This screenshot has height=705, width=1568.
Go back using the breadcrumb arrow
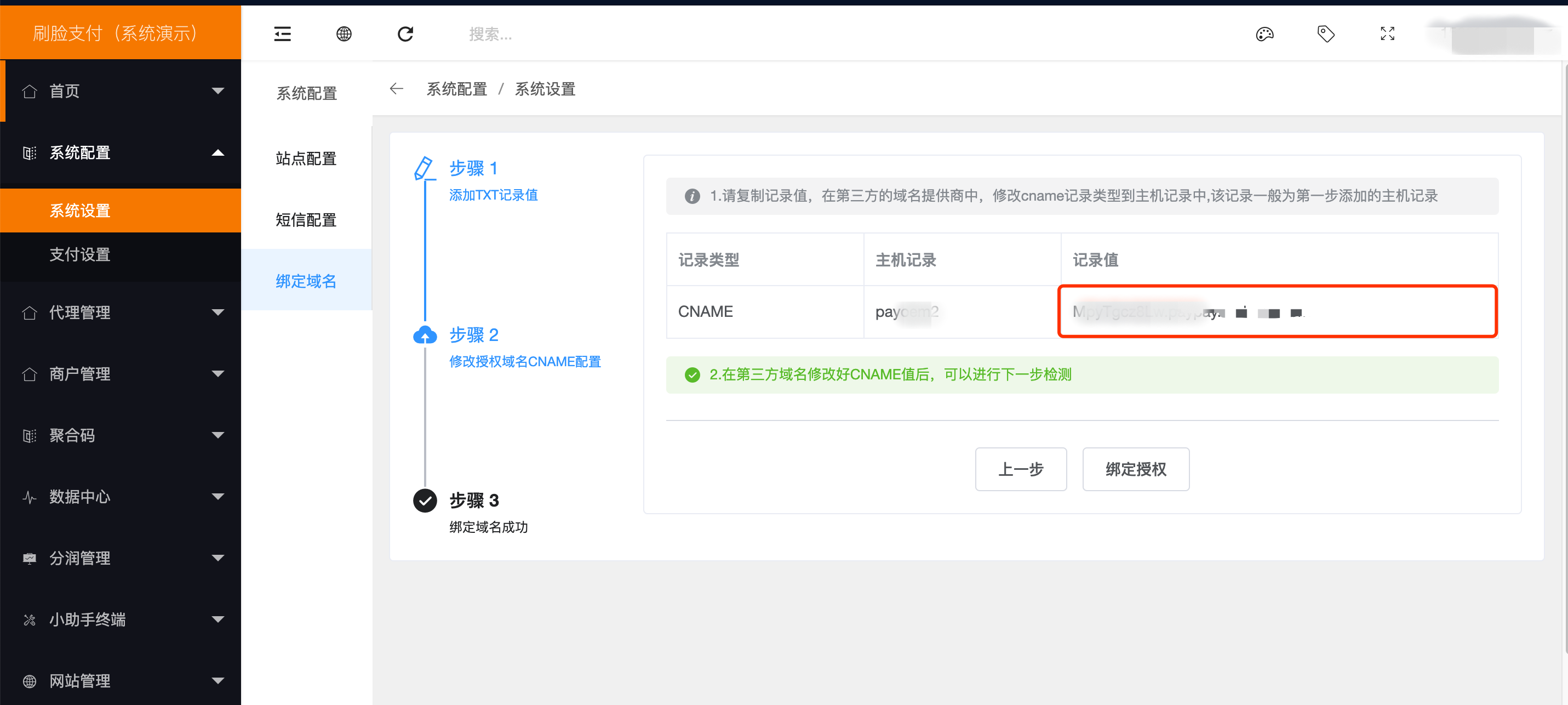[x=396, y=89]
